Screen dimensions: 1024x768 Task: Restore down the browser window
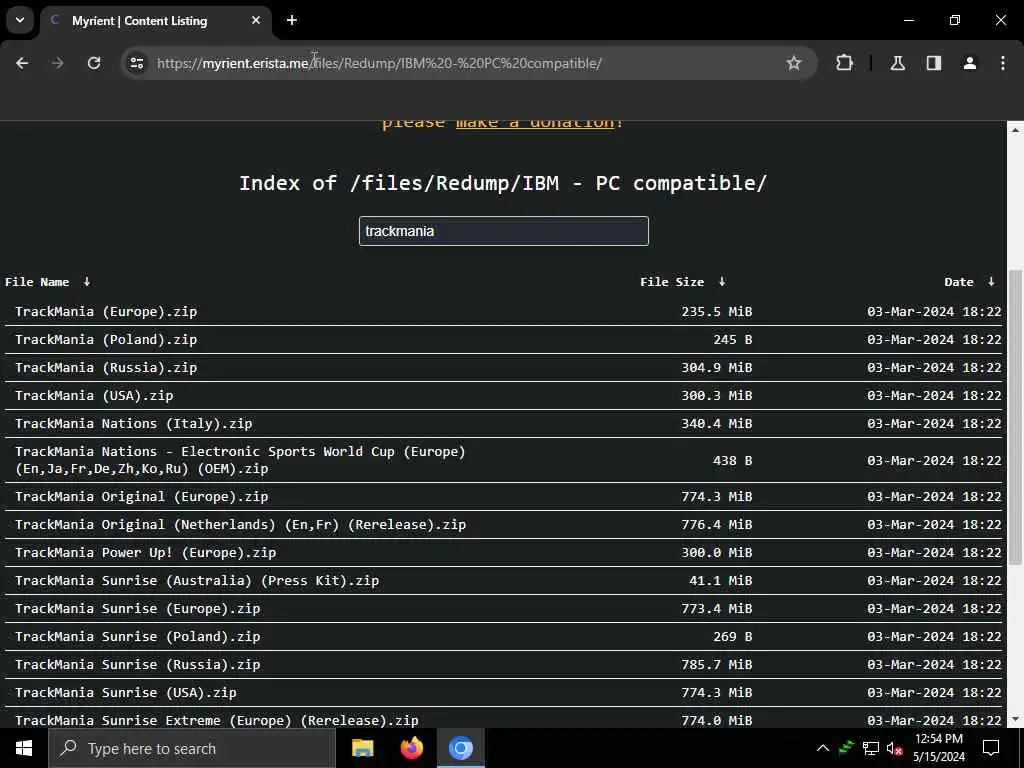(x=955, y=20)
